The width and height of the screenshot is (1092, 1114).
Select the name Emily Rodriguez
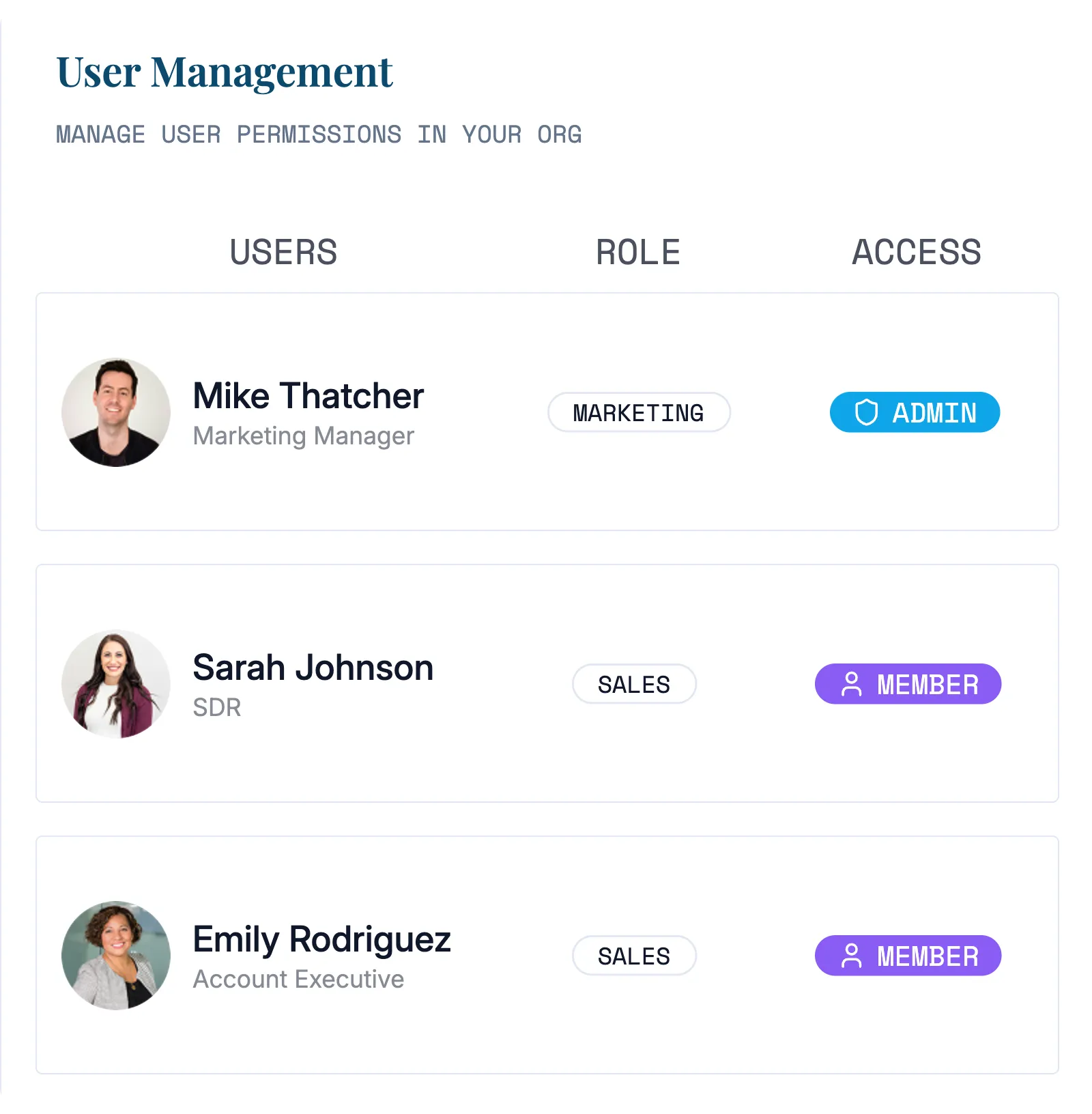[x=322, y=940]
